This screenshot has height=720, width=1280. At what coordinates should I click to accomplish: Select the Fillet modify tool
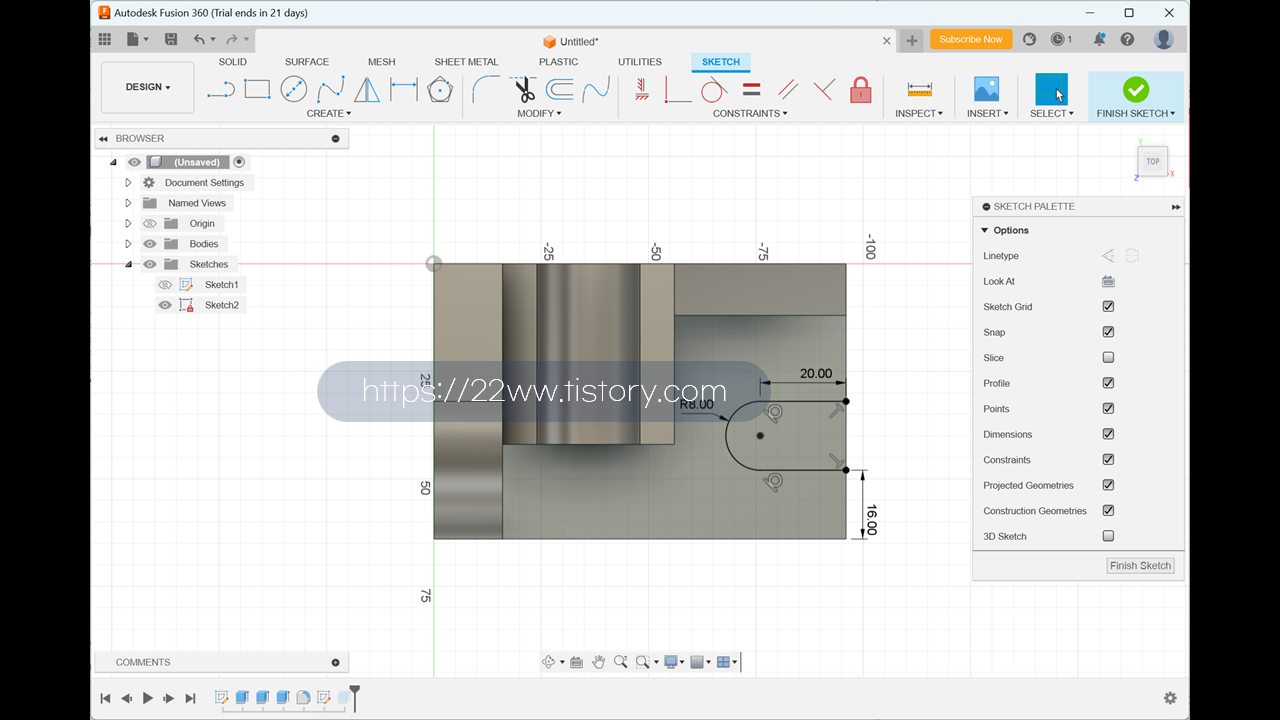(486, 89)
